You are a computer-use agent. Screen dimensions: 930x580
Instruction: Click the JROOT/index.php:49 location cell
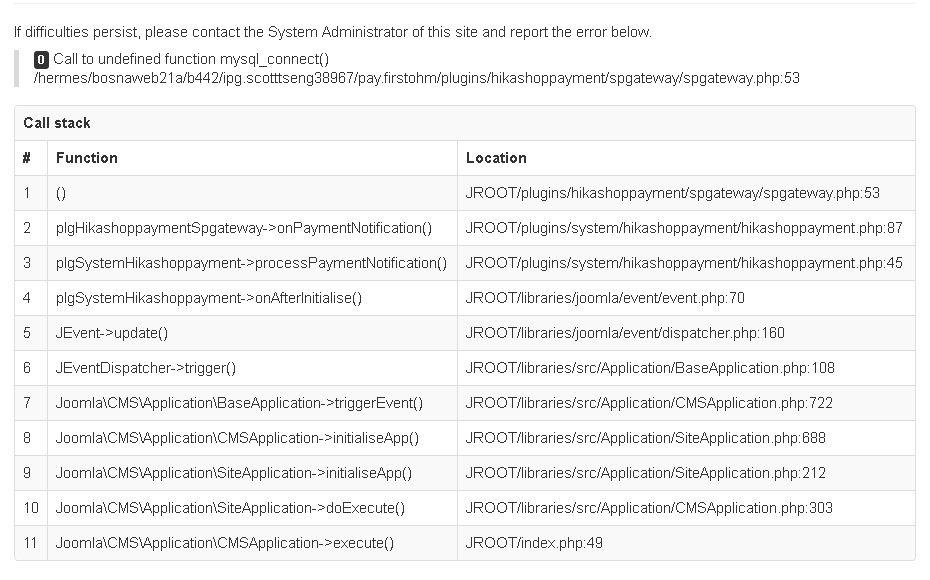coord(534,543)
